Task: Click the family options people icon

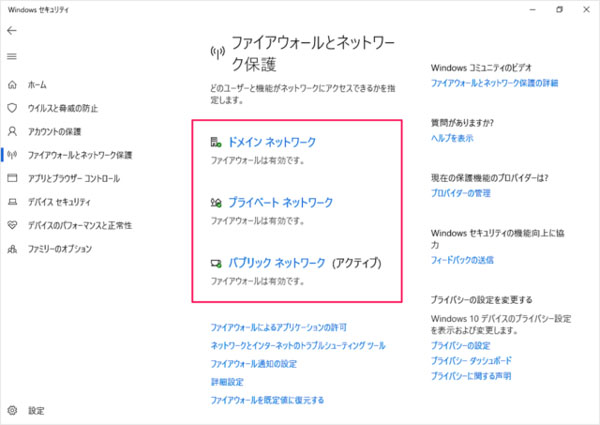Action: 12,249
